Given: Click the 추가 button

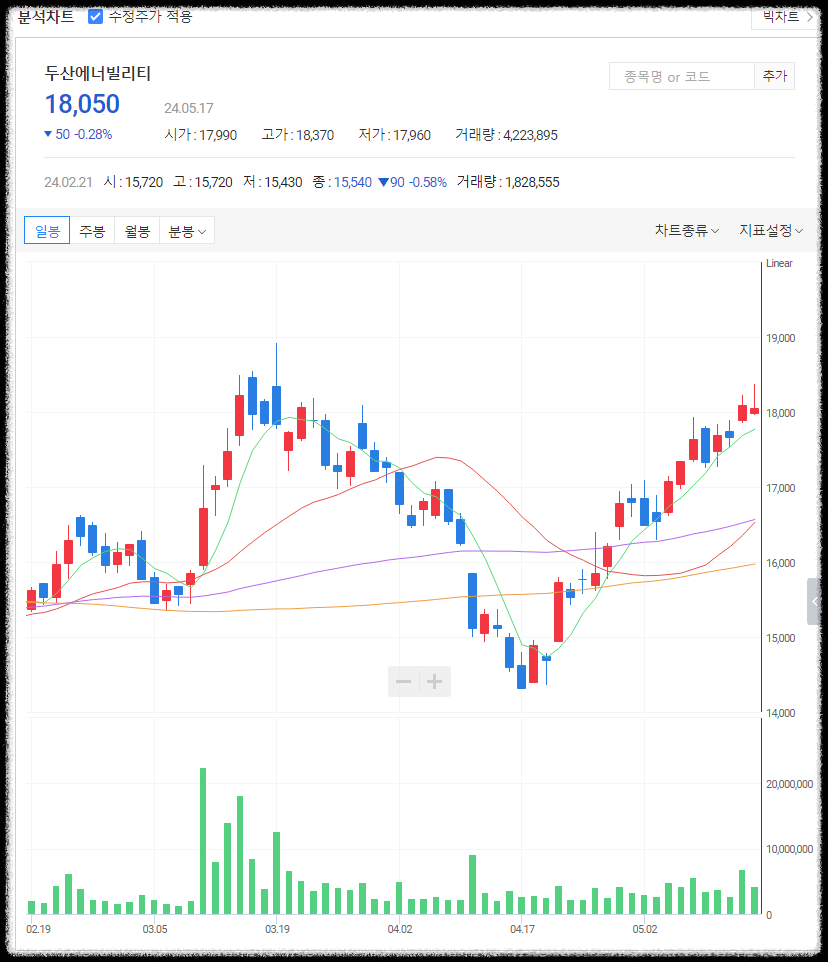Looking at the screenshot, I should point(775,76).
